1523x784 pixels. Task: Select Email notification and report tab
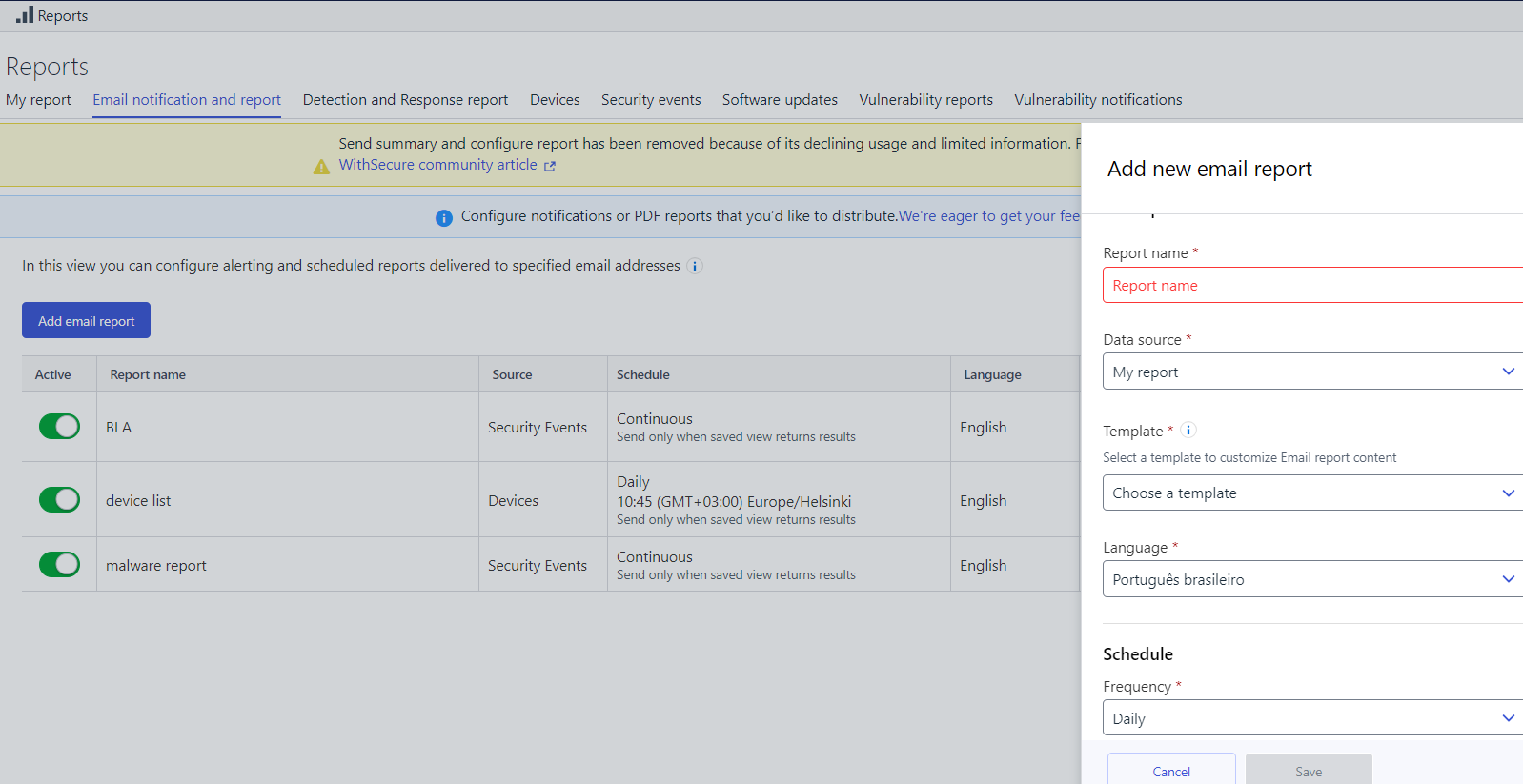pos(187,100)
